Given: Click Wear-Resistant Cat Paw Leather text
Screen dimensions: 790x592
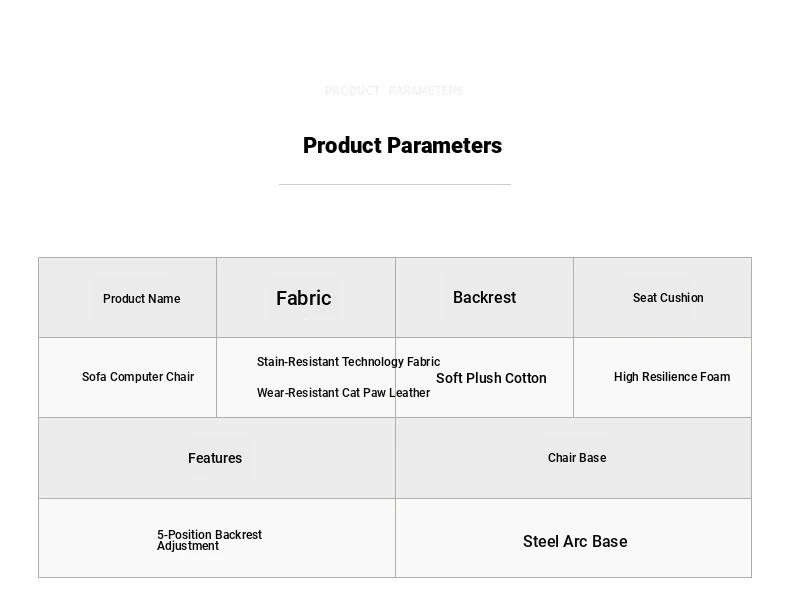Looking at the screenshot, I should tap(343, 392).
